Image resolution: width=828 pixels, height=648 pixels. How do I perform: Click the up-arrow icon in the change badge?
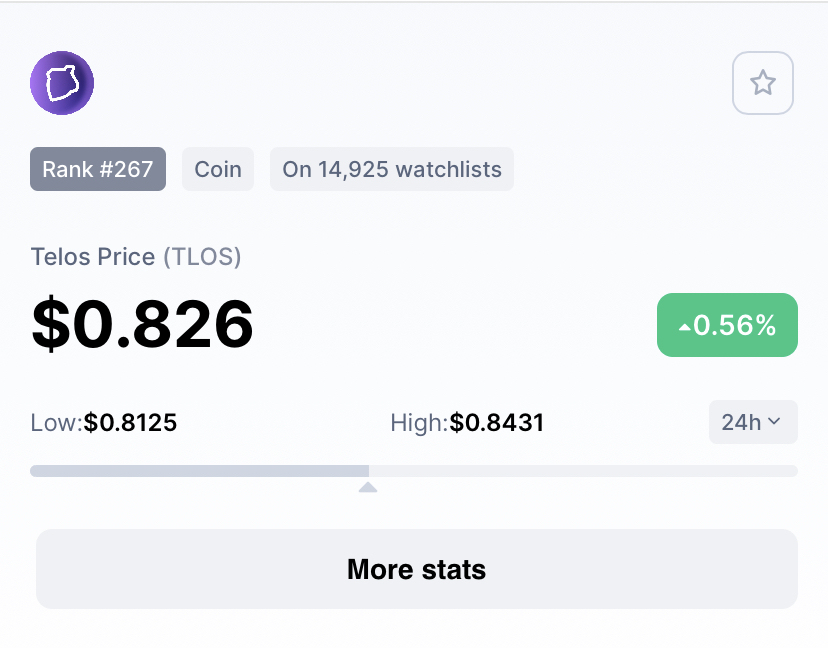tap(684, 326)
